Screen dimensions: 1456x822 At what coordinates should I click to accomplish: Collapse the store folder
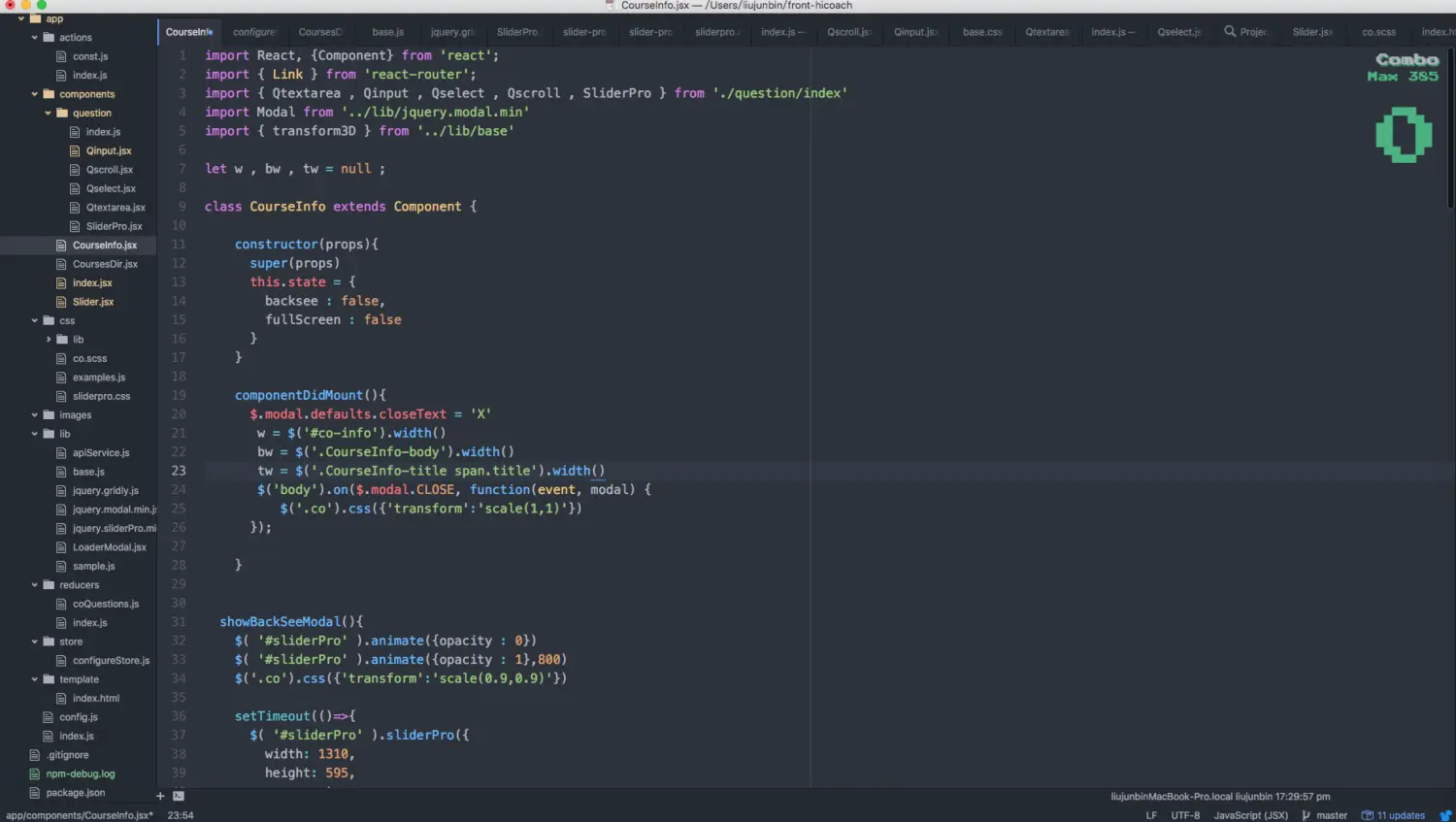click(x=35, y=641)
